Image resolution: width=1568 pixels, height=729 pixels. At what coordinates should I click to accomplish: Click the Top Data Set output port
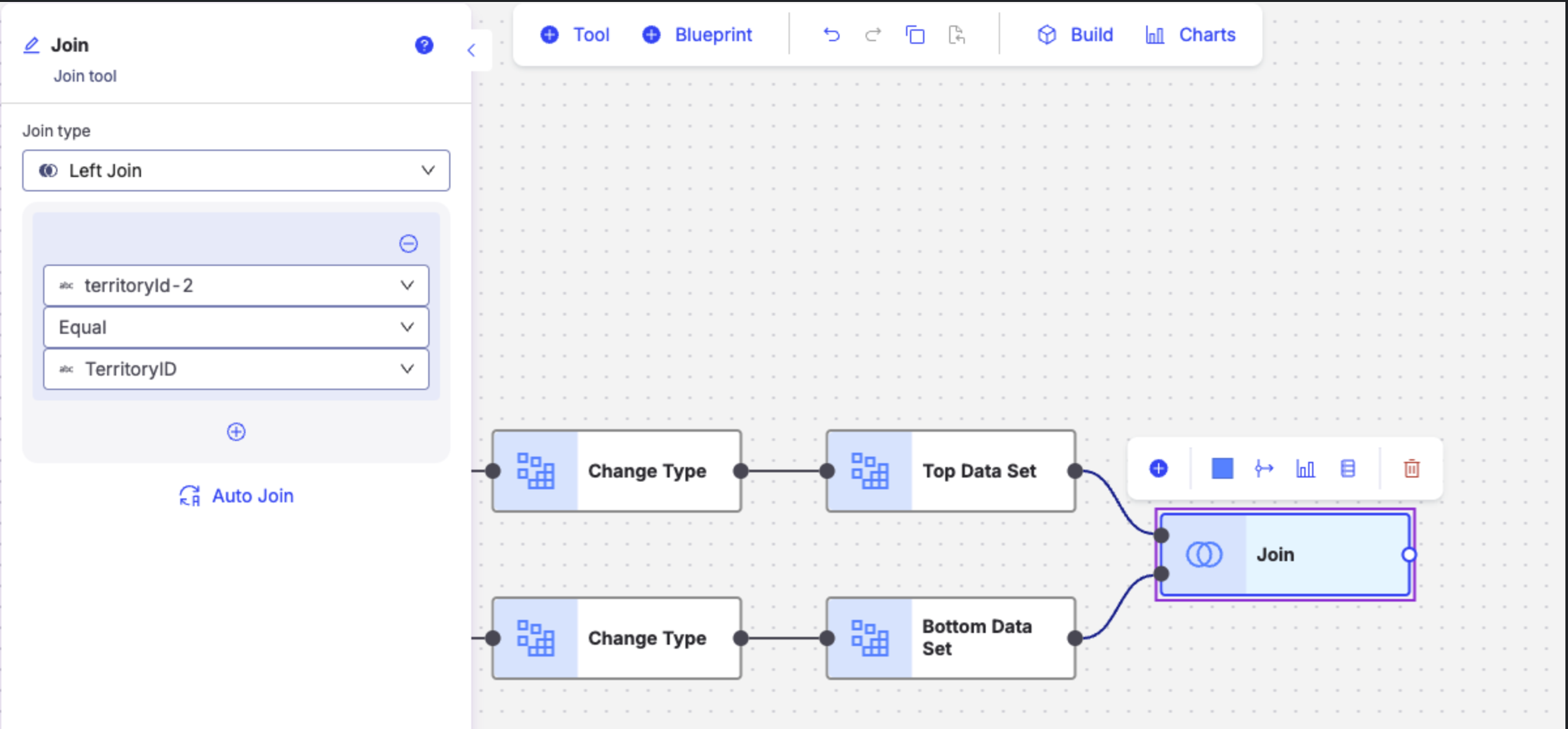[x=1075, y=471]
